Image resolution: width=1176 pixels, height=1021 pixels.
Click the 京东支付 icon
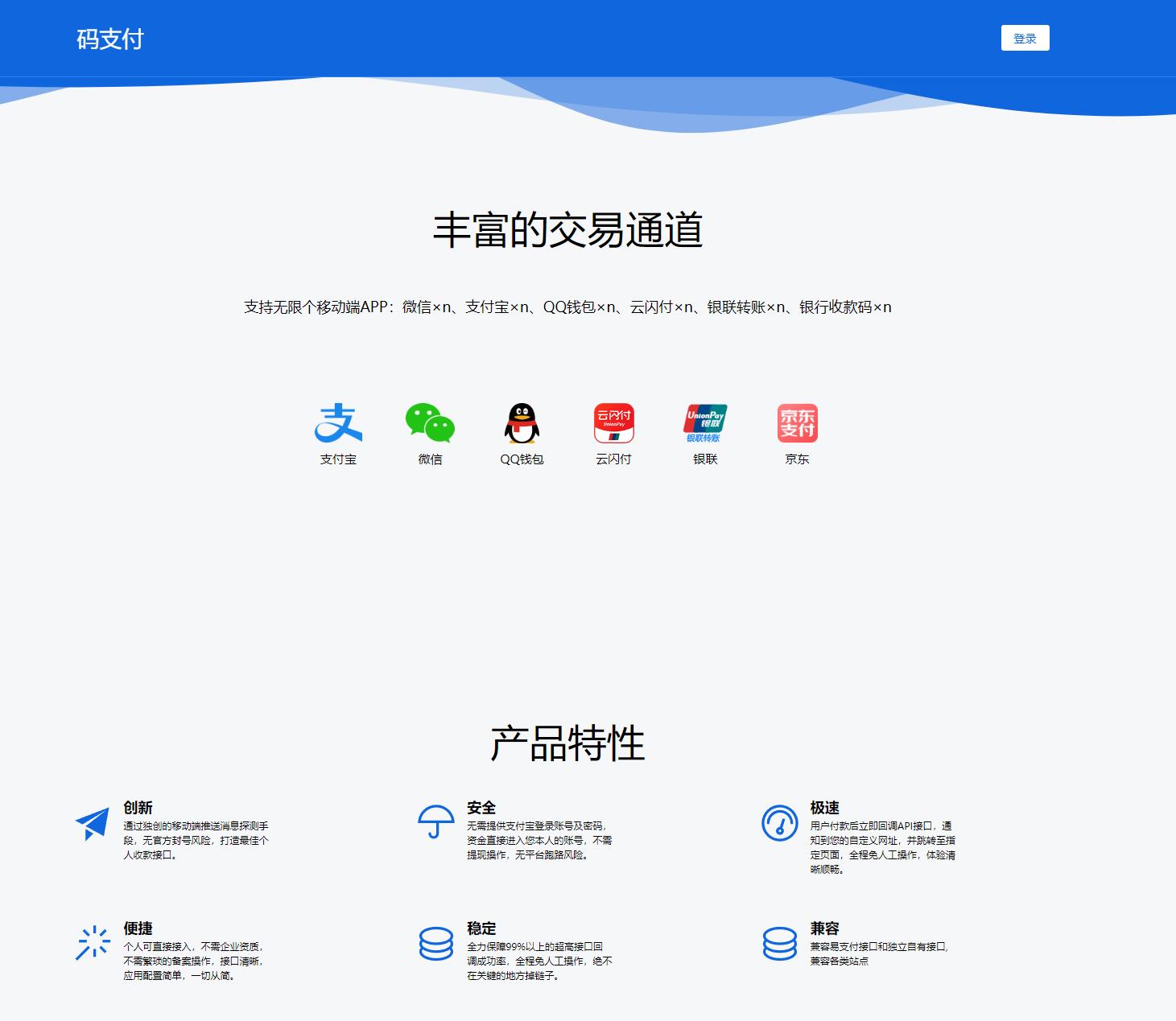click(x=797, y=423)
